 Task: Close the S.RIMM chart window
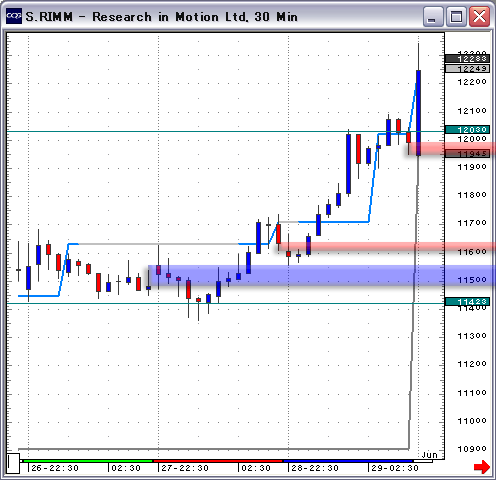pyautogui.click(x=479, y=16)
